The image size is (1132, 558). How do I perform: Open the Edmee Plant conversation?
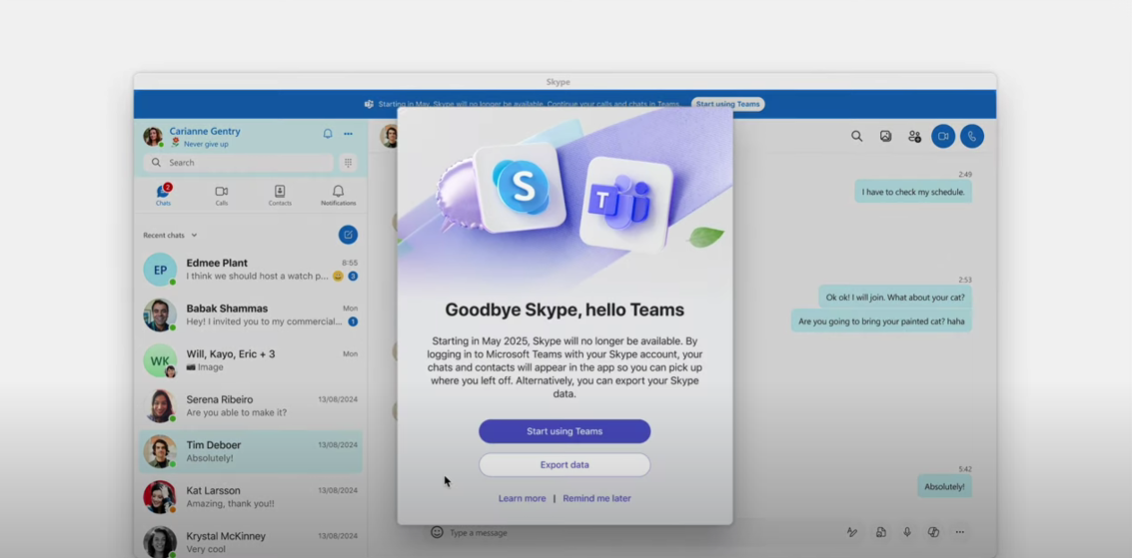pyautogui.click(x=250, y=269)
